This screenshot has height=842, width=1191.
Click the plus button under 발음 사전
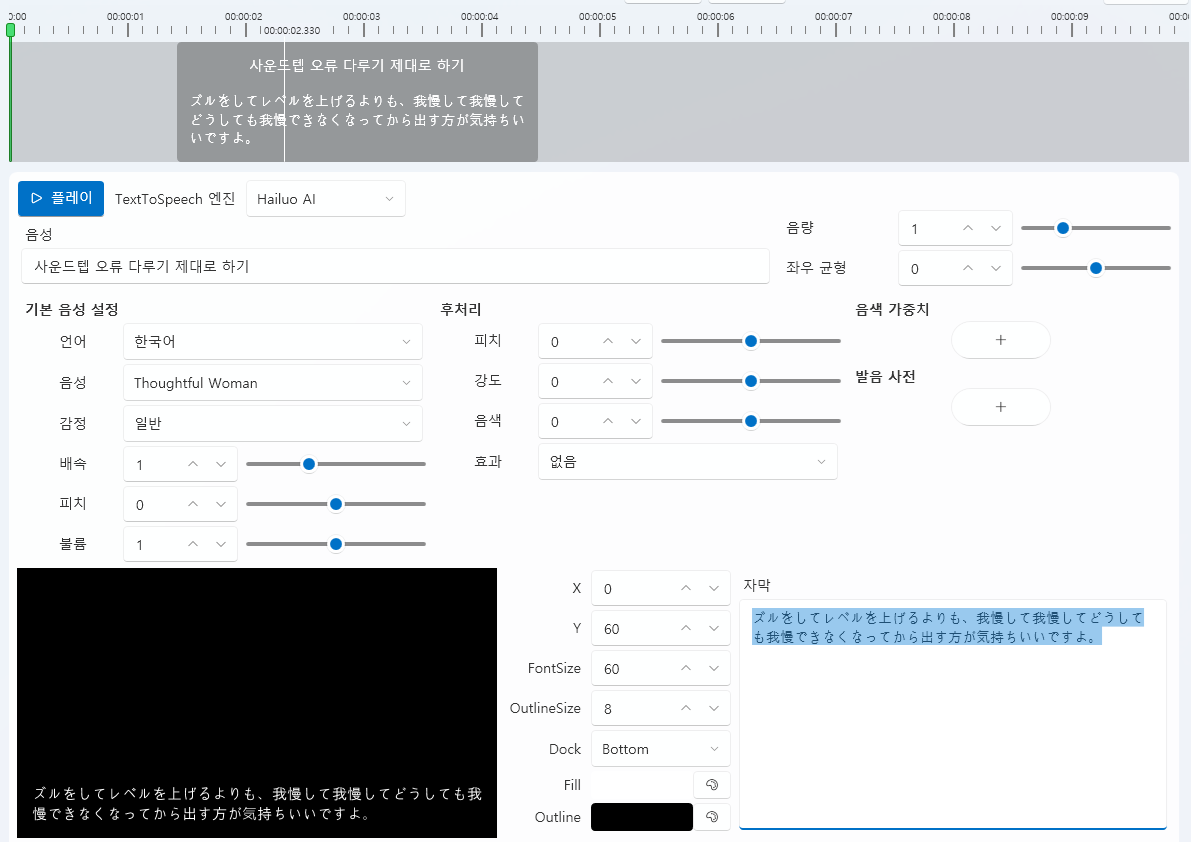coord(1000,407)
